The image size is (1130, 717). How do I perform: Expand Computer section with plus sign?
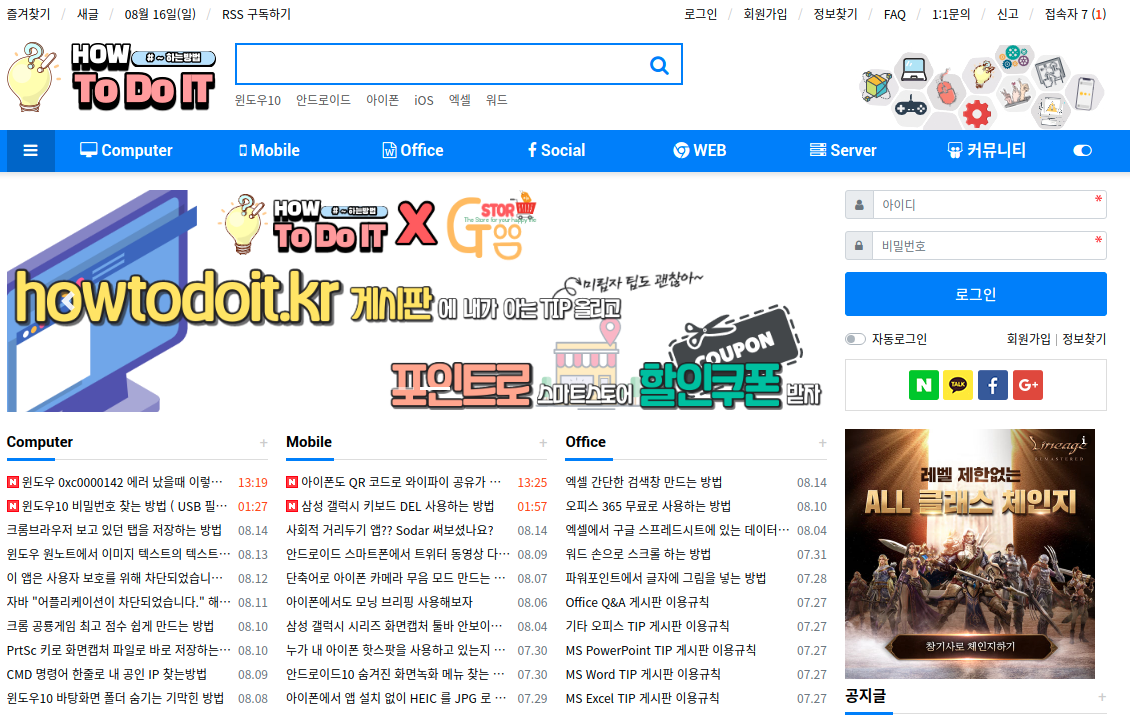tap(264, 443)
